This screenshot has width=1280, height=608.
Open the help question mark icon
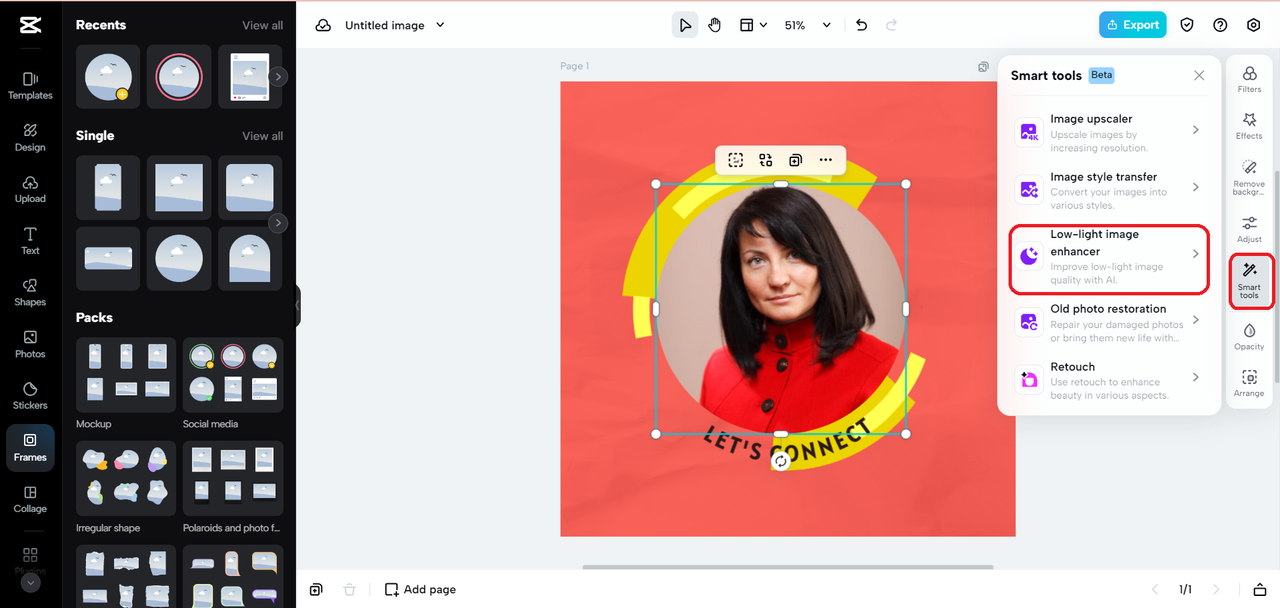click(1220, 25)
